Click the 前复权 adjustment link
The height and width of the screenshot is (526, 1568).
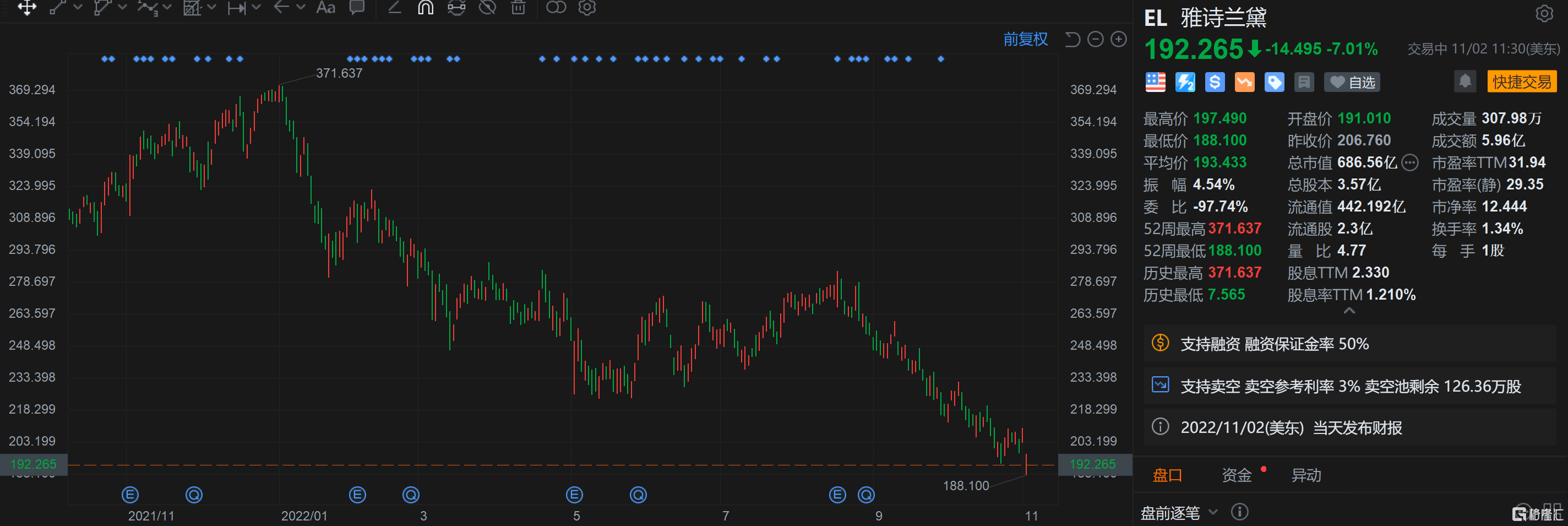click(1025, 40)
